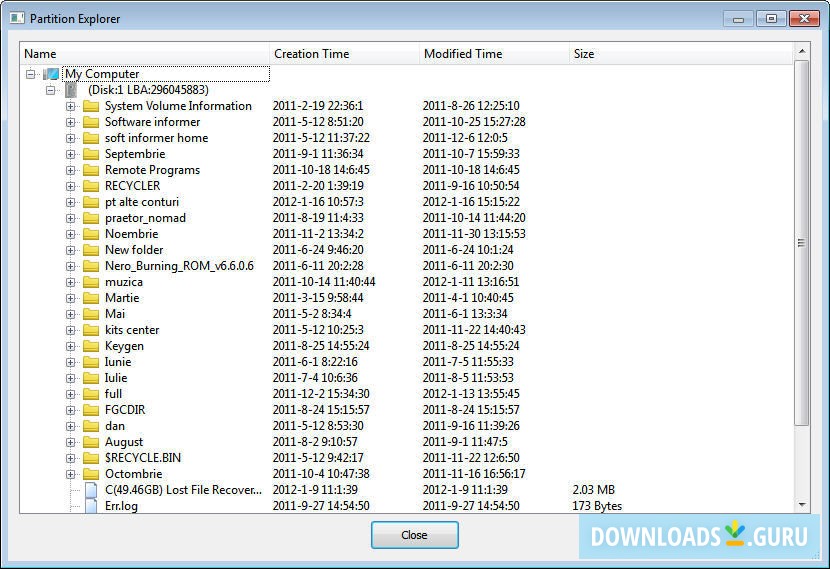Expand the August folder node
Image resolution: width=830 pixels, height=569 pixels.
click(70, 442)
